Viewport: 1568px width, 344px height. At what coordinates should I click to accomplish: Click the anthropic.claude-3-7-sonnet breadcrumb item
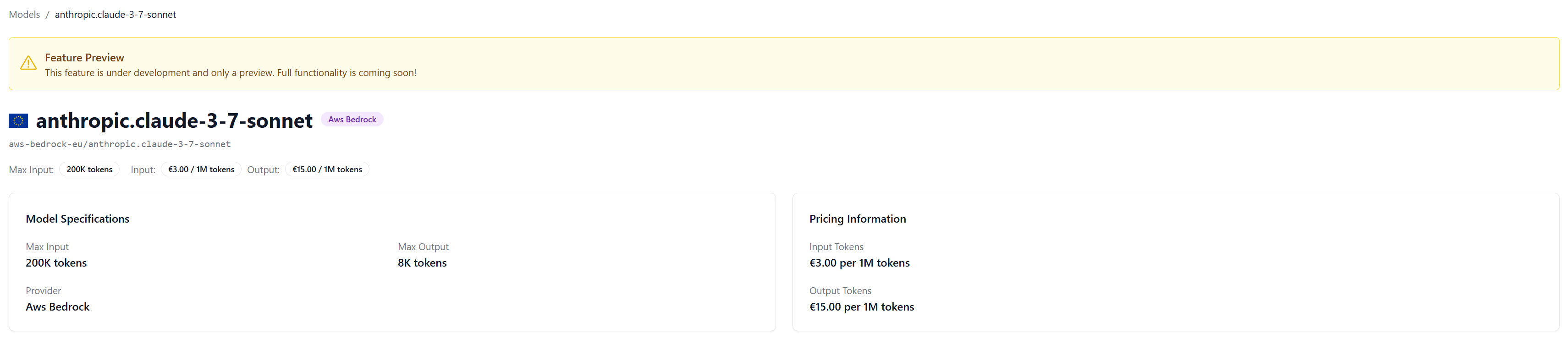[115, 15]
